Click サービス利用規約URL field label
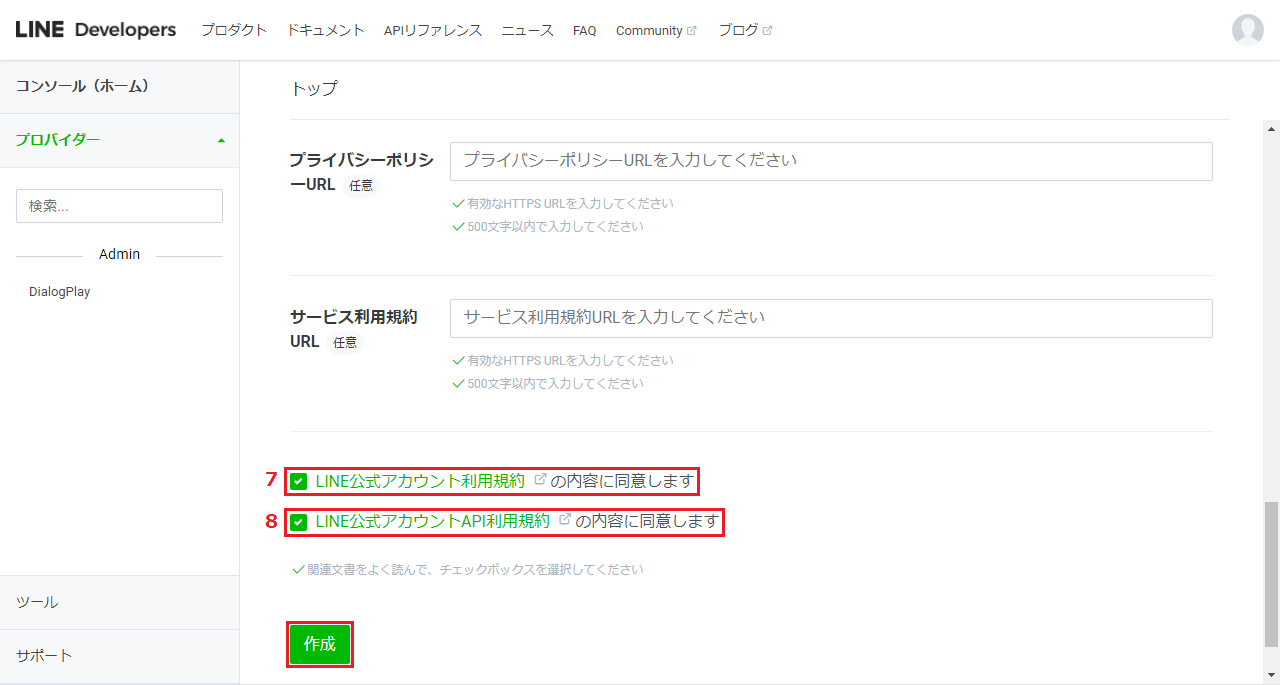Image resolution: width=1280 pixels, height=685 pixels. (353, 329)
